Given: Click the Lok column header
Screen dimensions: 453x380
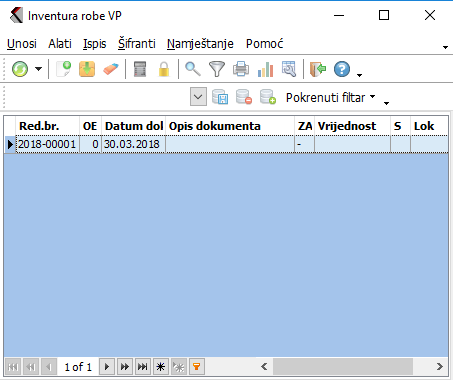Looking at the screenshot, I should tap(429, 126).
